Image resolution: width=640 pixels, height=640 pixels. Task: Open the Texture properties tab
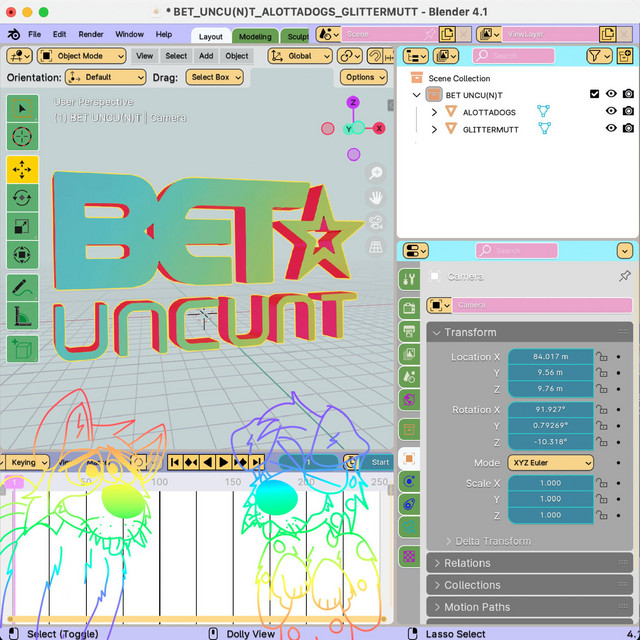click(409, 556)
